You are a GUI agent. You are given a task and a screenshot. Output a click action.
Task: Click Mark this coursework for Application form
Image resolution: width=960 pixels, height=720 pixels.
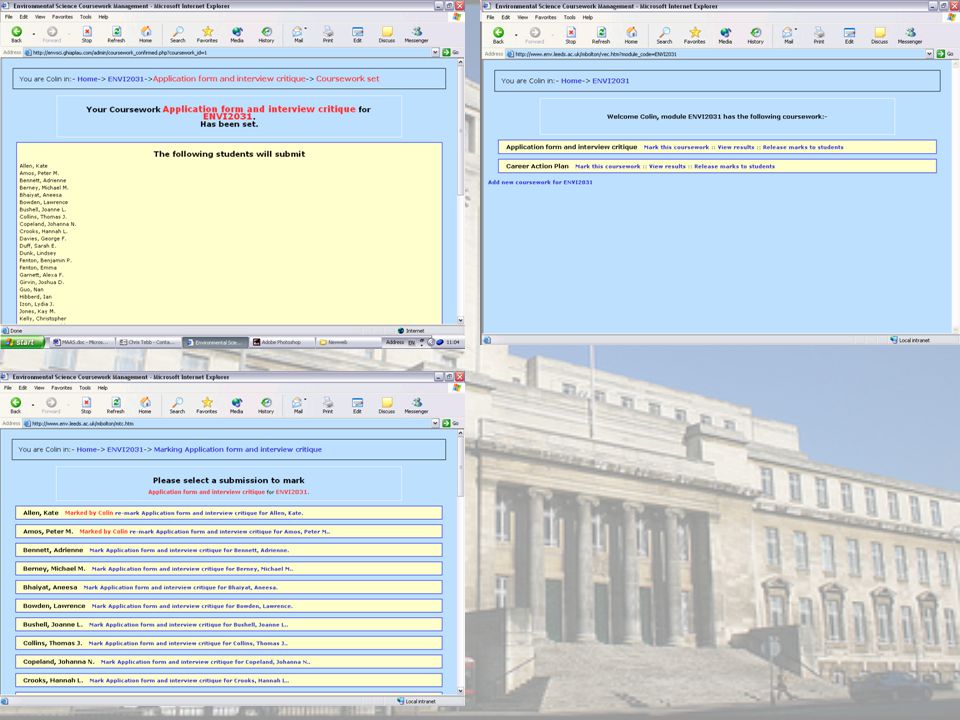676,148
